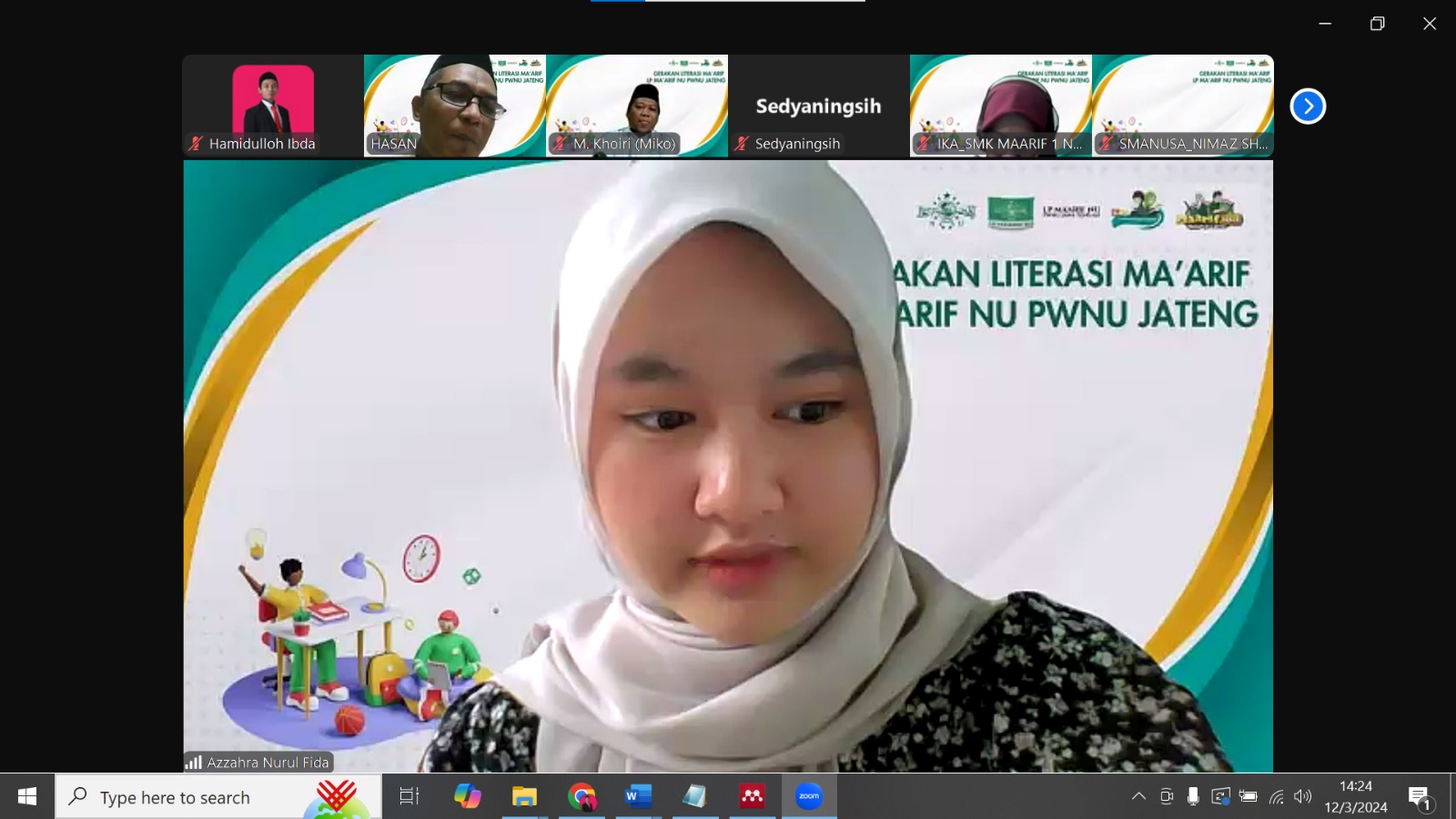Click muted mic icon on IKA_SMK MAARIF tile
The width and height of the screenshot is (1456, 819).
point(924,144)
